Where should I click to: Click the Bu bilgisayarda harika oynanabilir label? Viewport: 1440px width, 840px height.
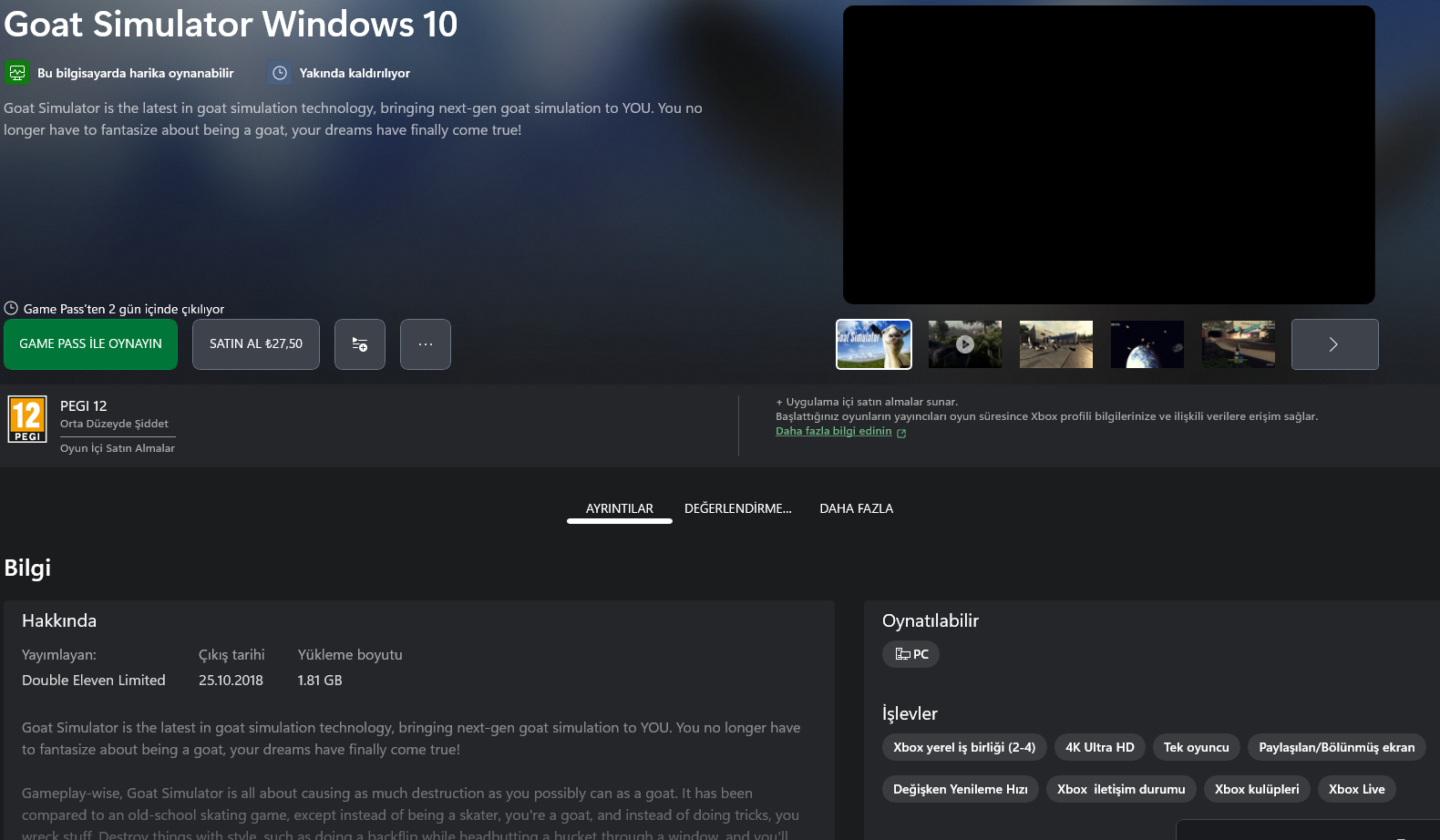tap(136, 73)
